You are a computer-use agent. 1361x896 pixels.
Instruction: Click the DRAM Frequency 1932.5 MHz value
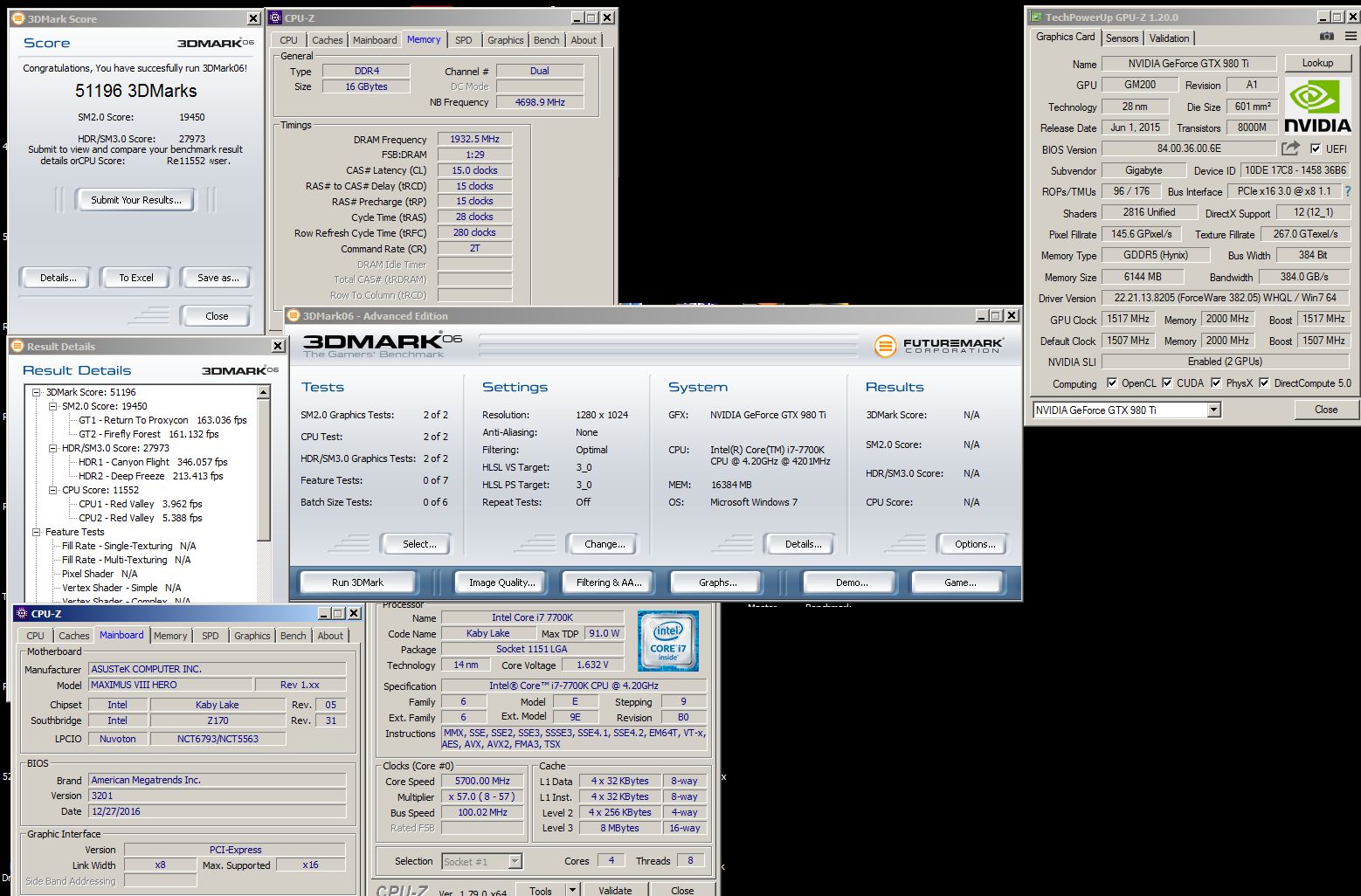474,139
